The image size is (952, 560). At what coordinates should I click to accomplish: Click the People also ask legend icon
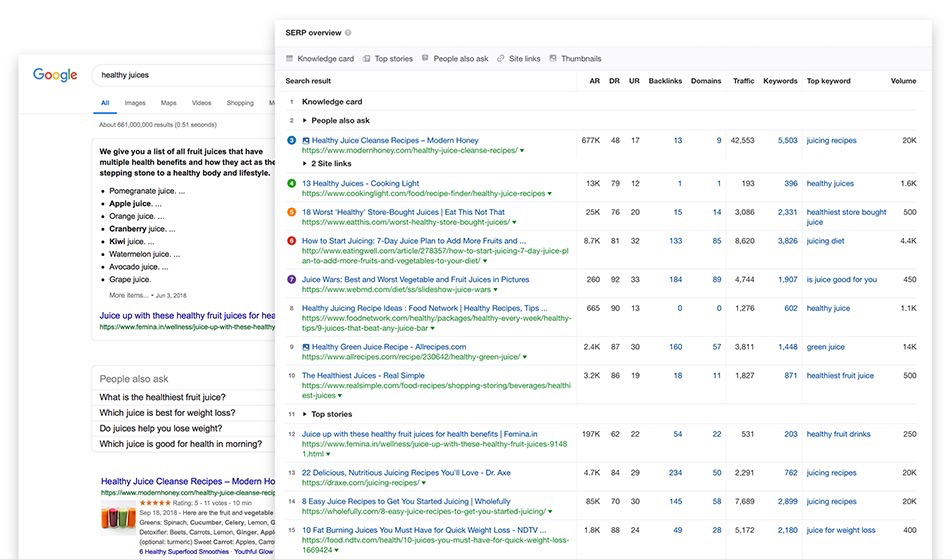[x=425, y=59]
